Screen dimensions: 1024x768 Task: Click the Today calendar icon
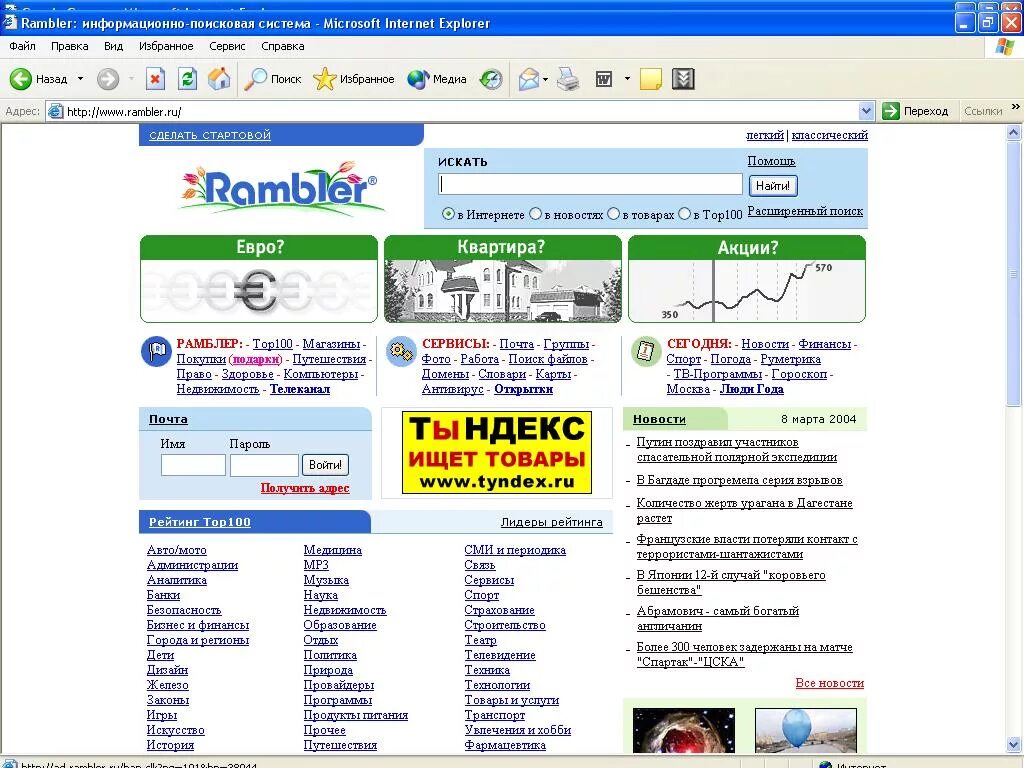point(645,351)
